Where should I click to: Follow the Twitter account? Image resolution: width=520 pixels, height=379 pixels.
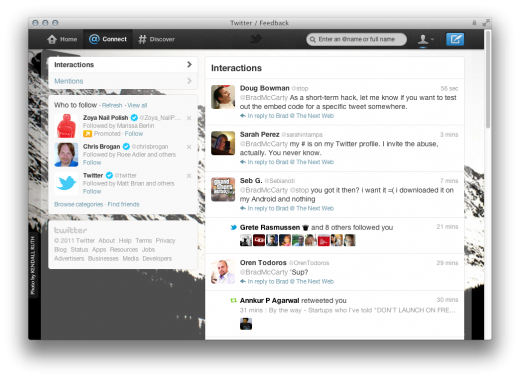92,192
